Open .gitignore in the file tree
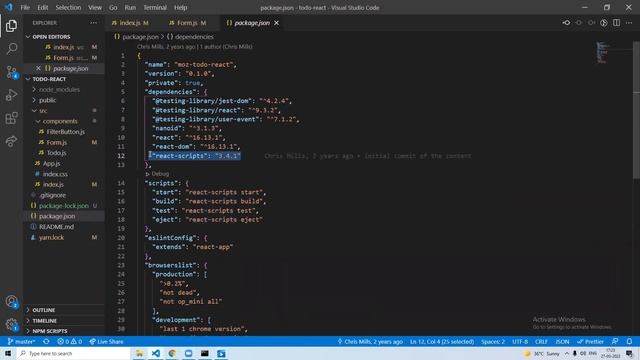This screenshot has height=360, width=640. (53, 195)
